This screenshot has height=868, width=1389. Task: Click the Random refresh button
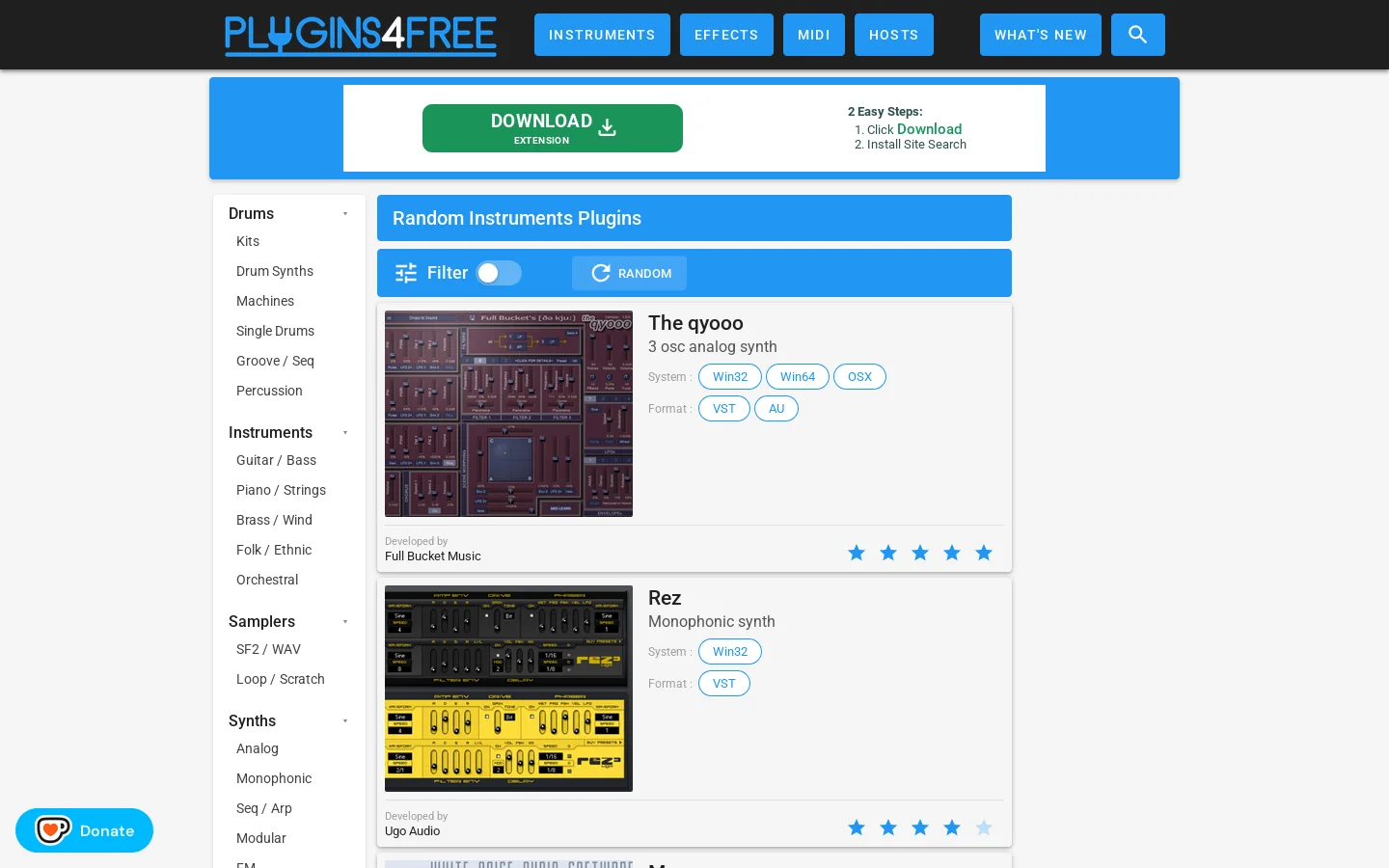pos(630,273)
